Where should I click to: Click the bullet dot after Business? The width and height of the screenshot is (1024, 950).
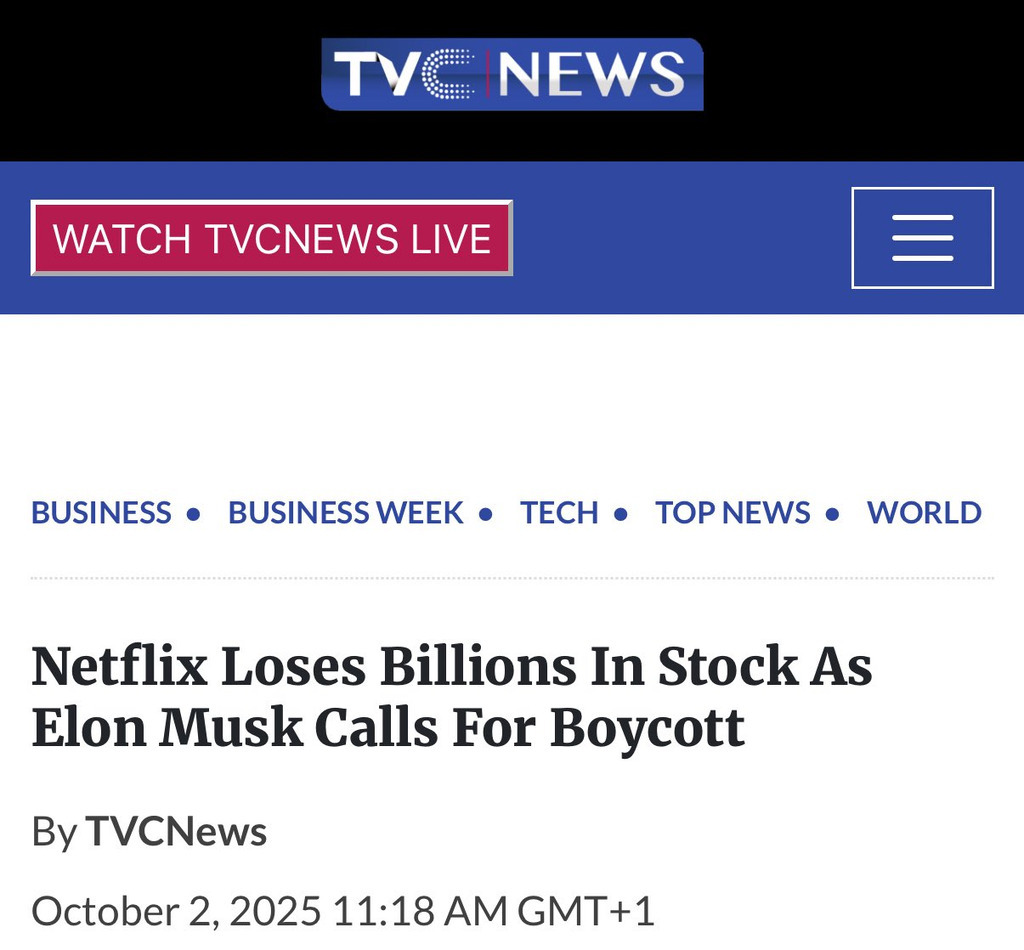coord(194,515)
